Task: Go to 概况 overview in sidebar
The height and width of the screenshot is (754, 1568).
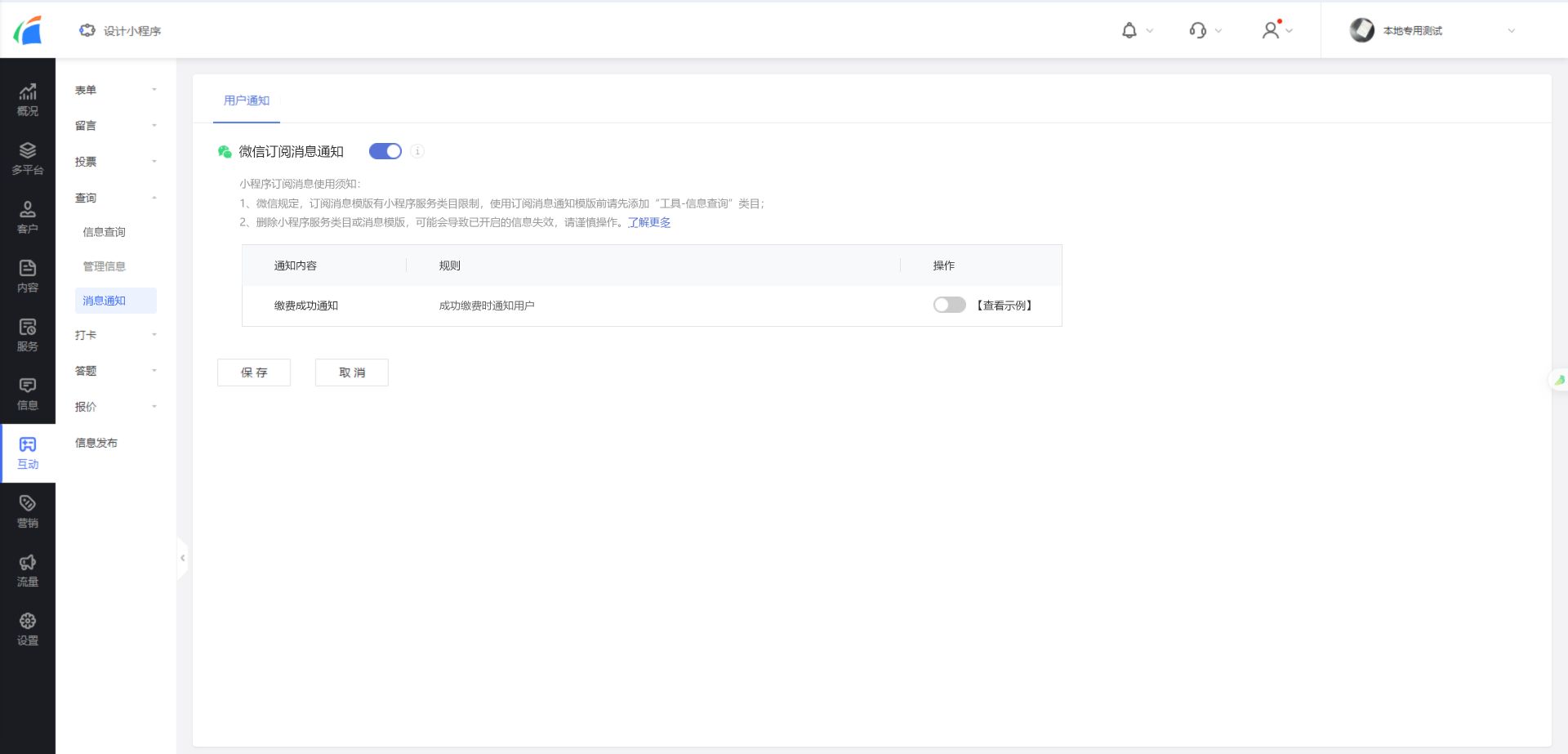Action: tap(28, 100)
